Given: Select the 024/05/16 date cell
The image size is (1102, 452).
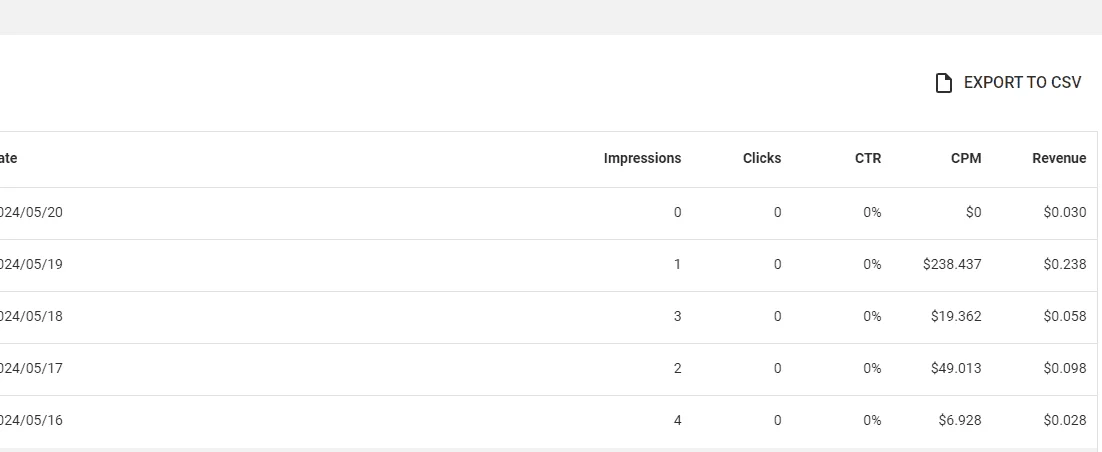Looking at the screenshot, I should 31,420.
